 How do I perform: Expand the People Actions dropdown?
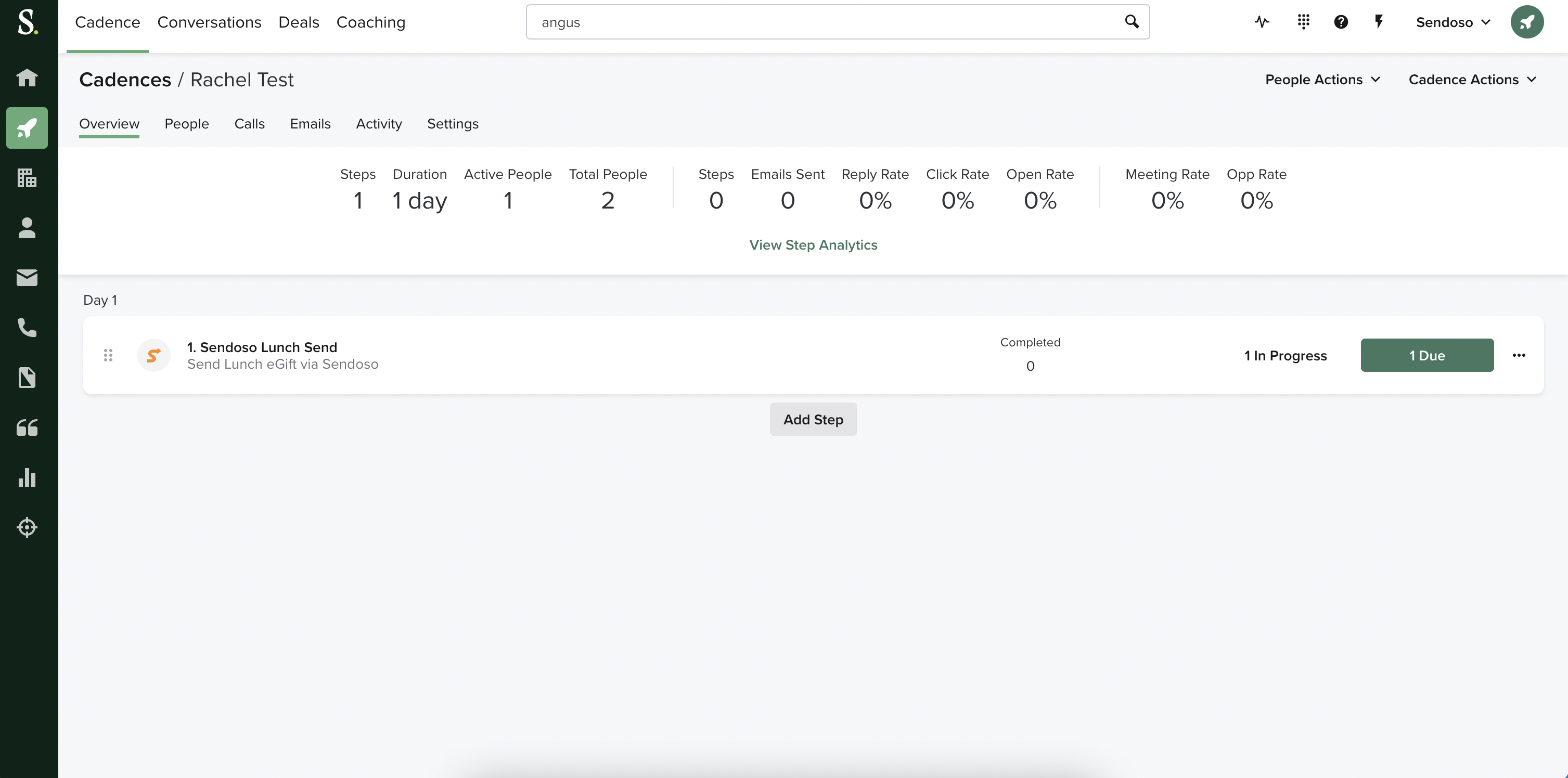tap(1322, 80)
